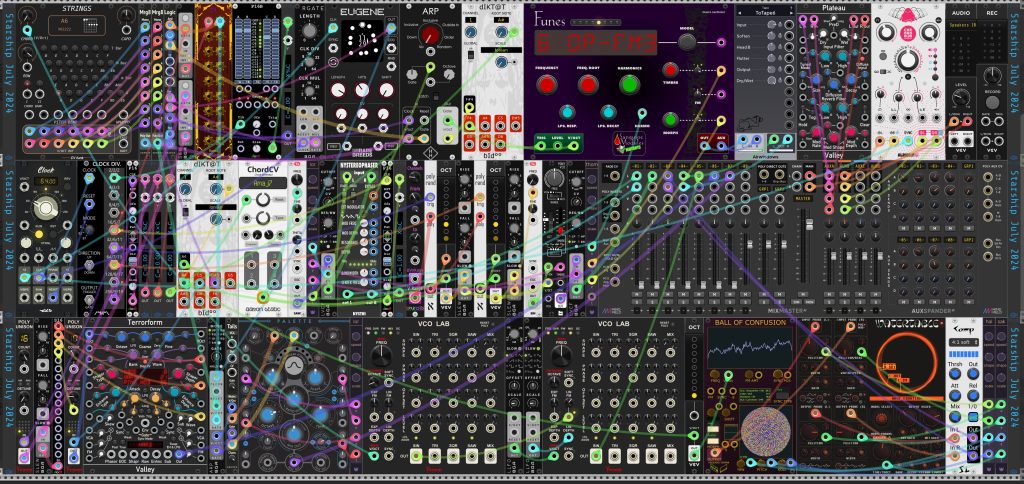Click the Funes LPG RESP. cyan knob
This screenshot has height=484, width=1024.
567,112
